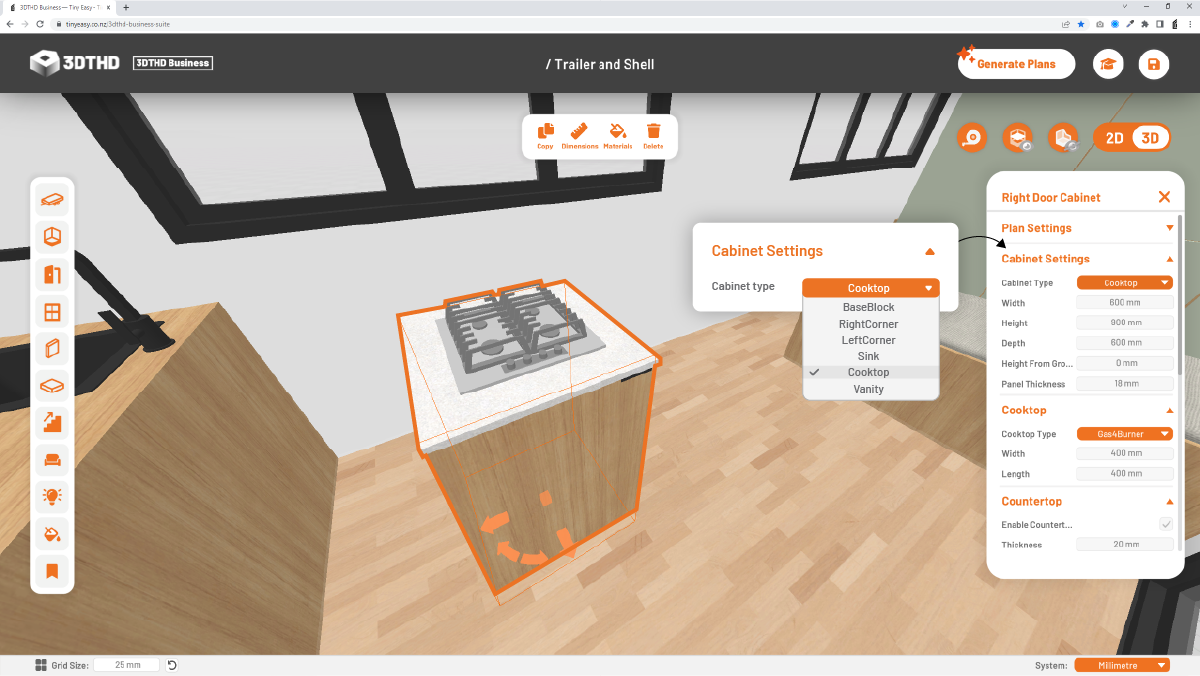Viewport: 1200px width, 676px height.
Task: Select the wall panel tool
Action: point(52,349)
